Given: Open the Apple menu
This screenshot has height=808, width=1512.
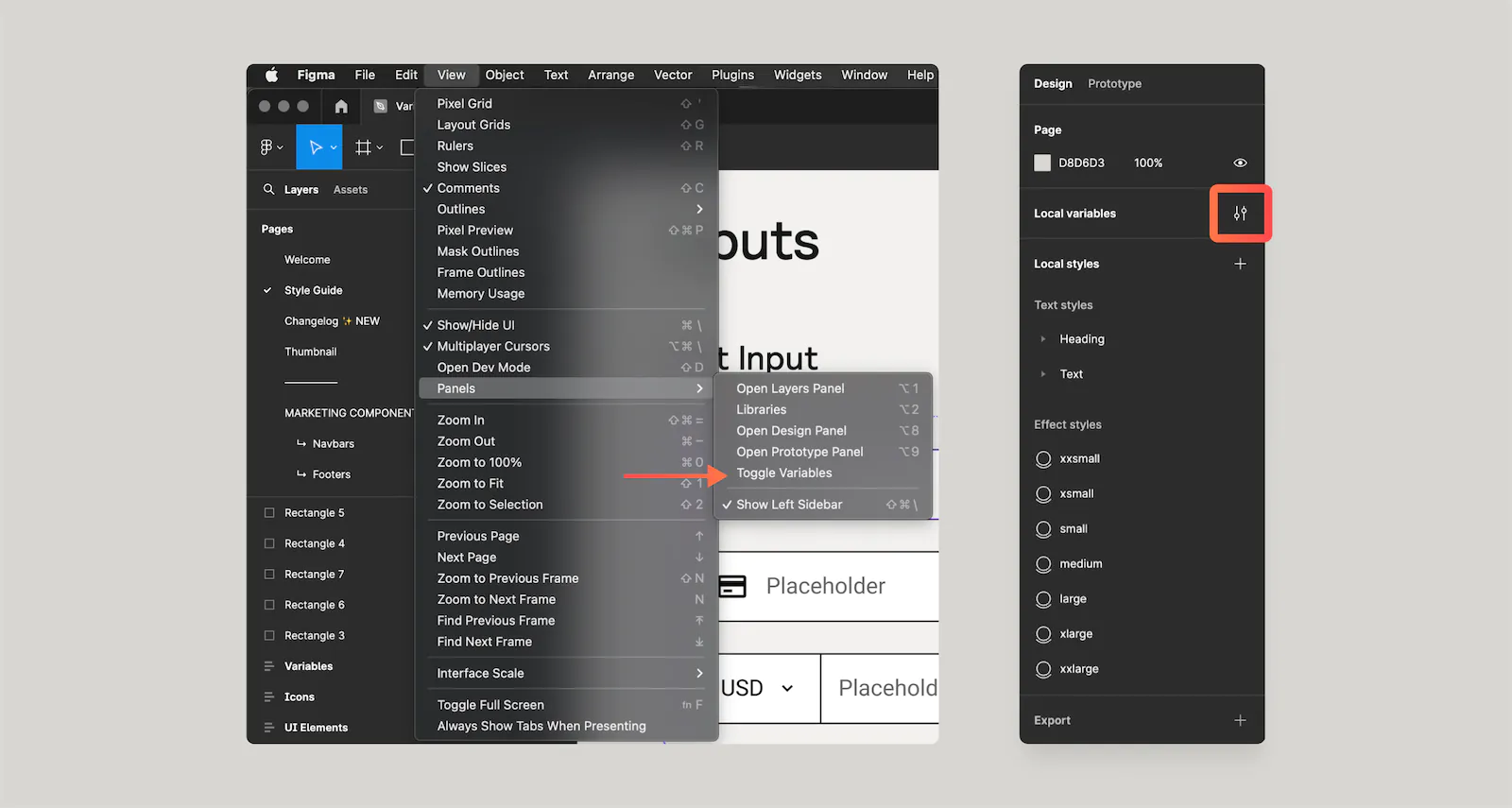Looking at the screenshot, I should [x=272, y=75].
